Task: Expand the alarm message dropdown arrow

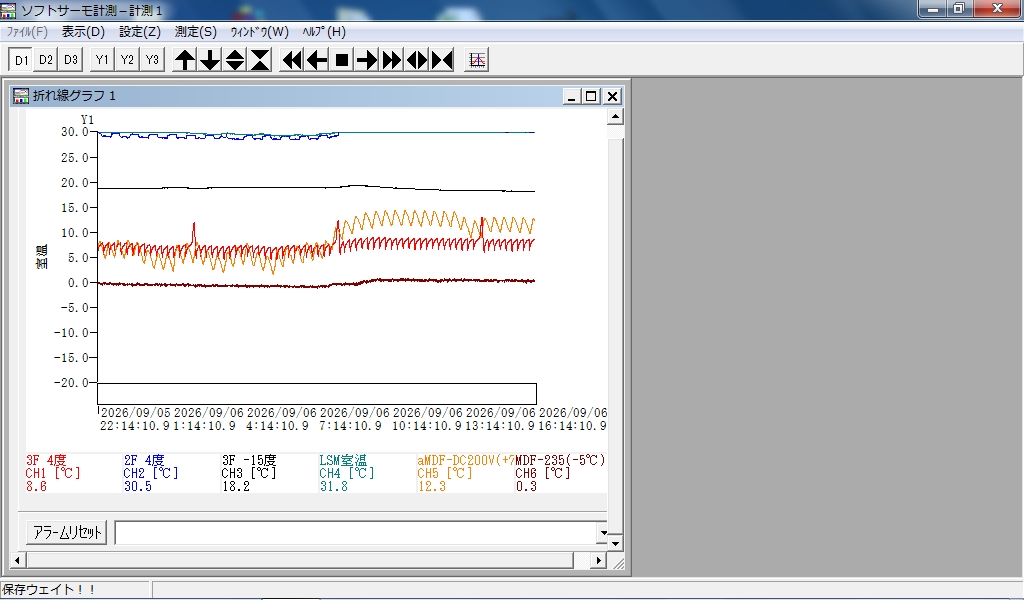Action: coord(603,532)
